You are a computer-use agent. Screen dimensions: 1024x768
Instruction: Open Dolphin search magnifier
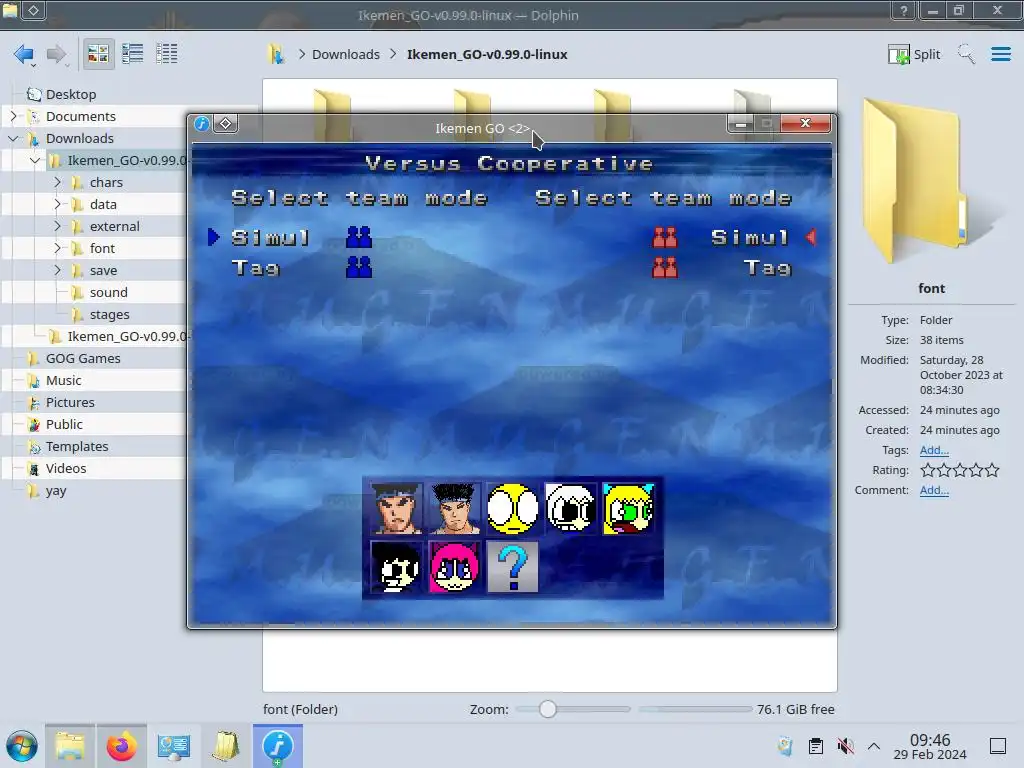[x=966, y=54]
